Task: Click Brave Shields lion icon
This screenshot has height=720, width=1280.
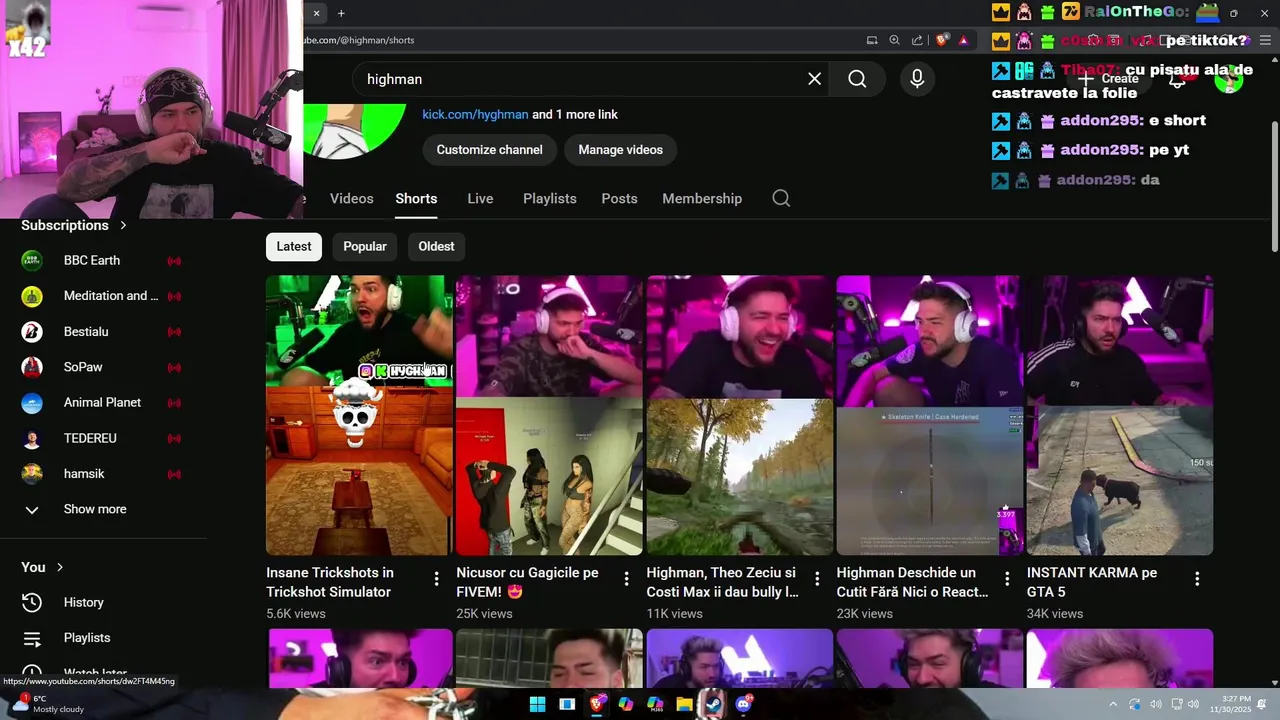Action: click(x=942, y=40)
